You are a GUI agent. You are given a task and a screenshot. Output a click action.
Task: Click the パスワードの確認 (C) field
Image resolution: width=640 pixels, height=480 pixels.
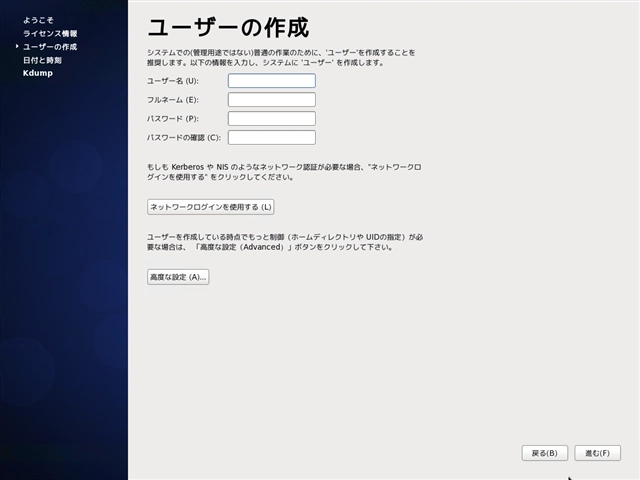coord(271,138)
